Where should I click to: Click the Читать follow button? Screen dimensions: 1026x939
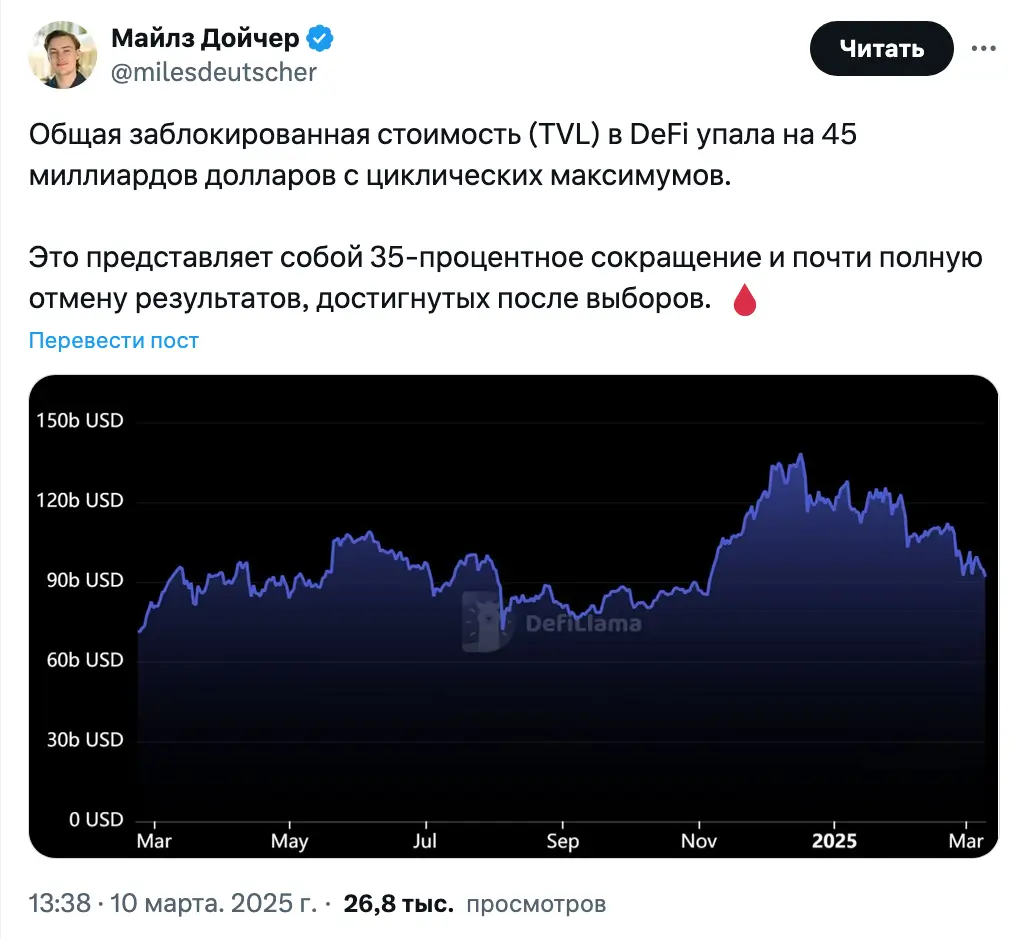(x=881, y=48)
